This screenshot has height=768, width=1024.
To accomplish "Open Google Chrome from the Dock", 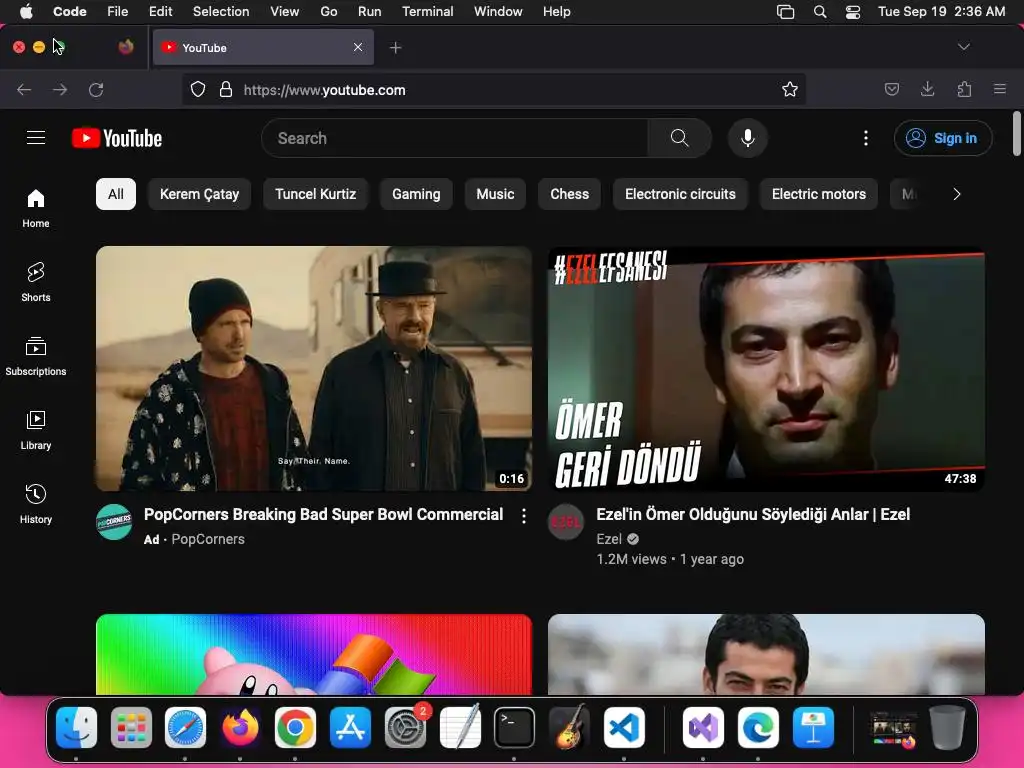I will (295, 727).
